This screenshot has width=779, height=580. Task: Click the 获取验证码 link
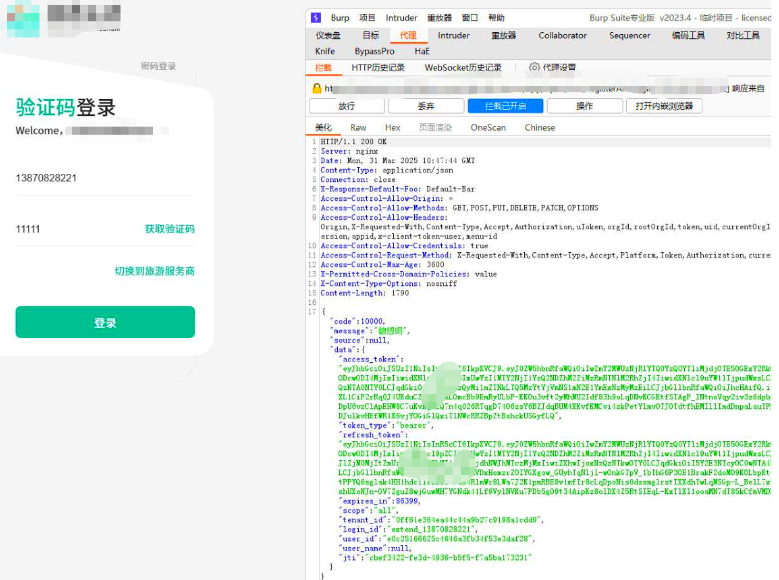[169, 229]
